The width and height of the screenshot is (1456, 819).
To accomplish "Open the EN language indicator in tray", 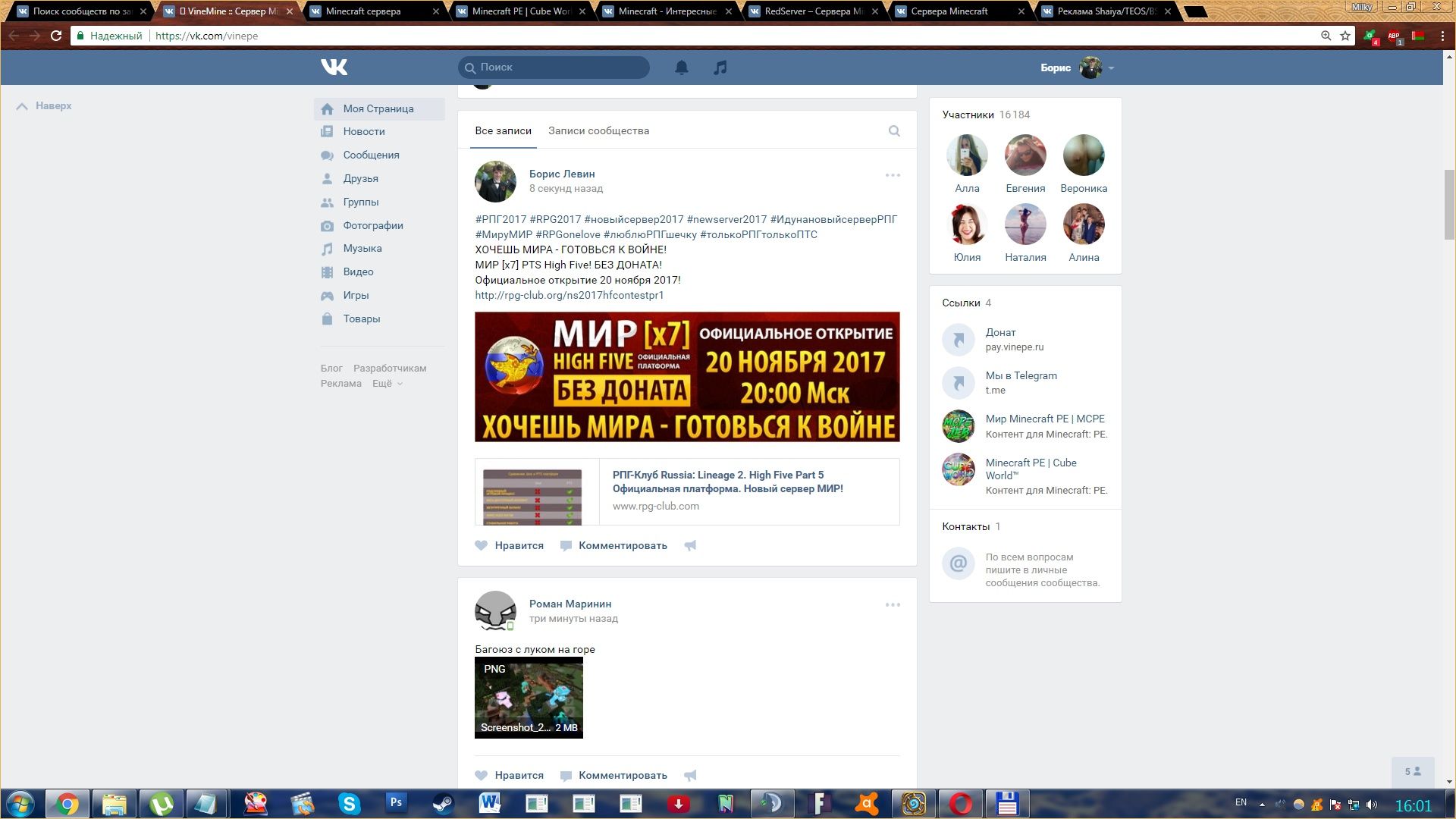I will (x=1241, y=802).
